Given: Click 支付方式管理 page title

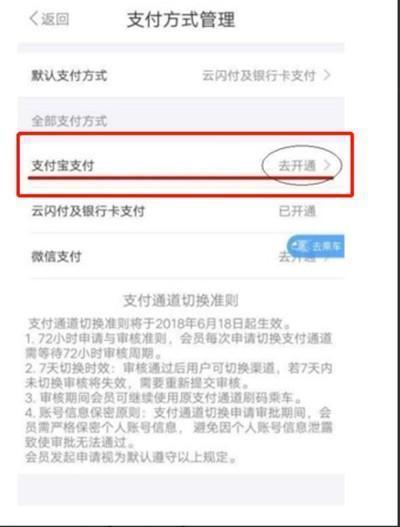Looking at the screenshot, I should click(181, 19).
